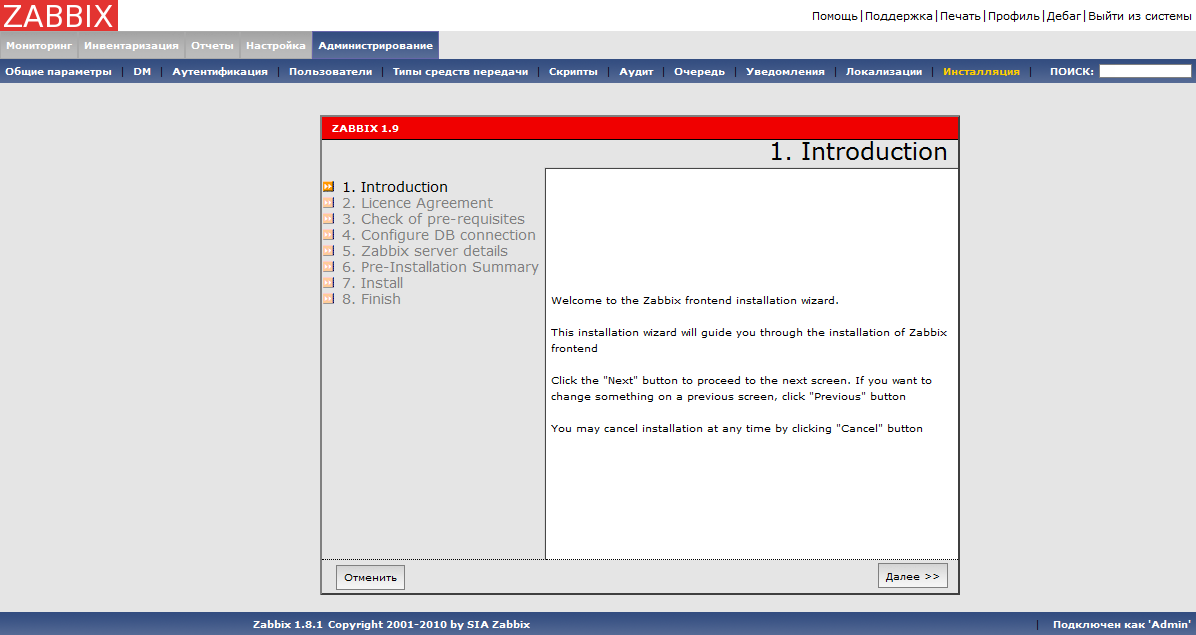Select step 8. Finish

coord(371,299)
